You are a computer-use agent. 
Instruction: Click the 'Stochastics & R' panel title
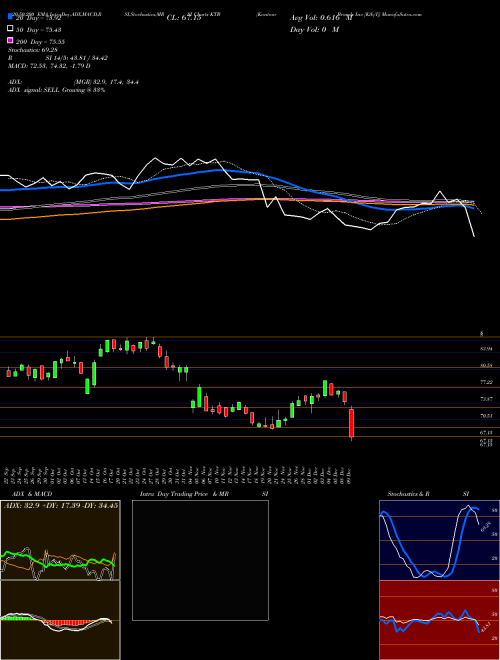408,494
